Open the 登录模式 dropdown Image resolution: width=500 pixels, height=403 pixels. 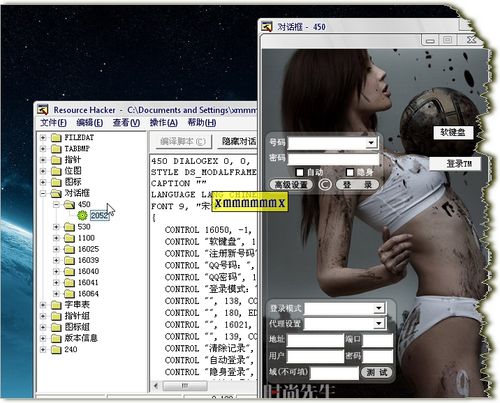coord(379,308)
